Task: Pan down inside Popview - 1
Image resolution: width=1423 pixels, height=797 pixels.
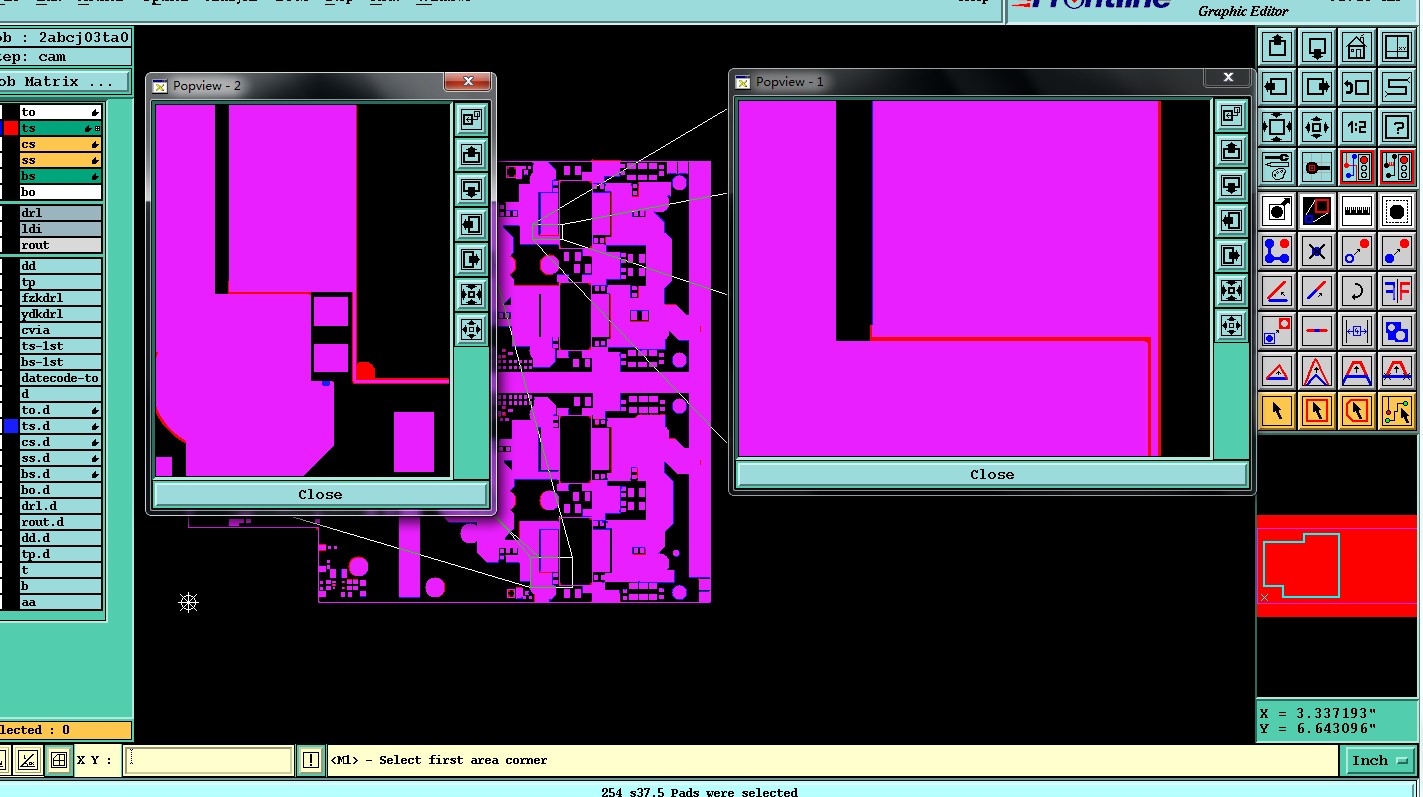Action: pyautogui.click(x=1232, y=185)
